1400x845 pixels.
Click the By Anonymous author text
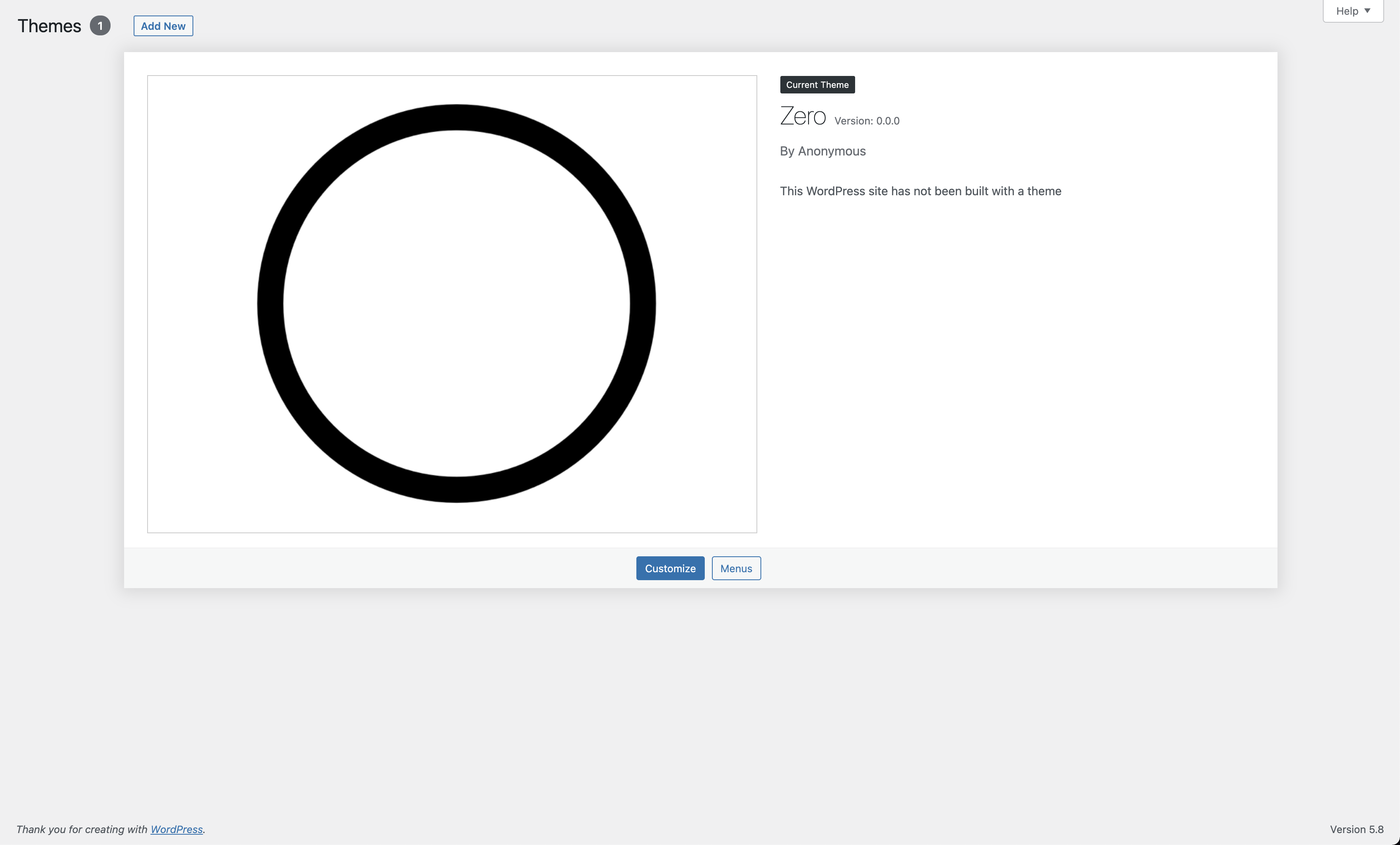point(822,151)
